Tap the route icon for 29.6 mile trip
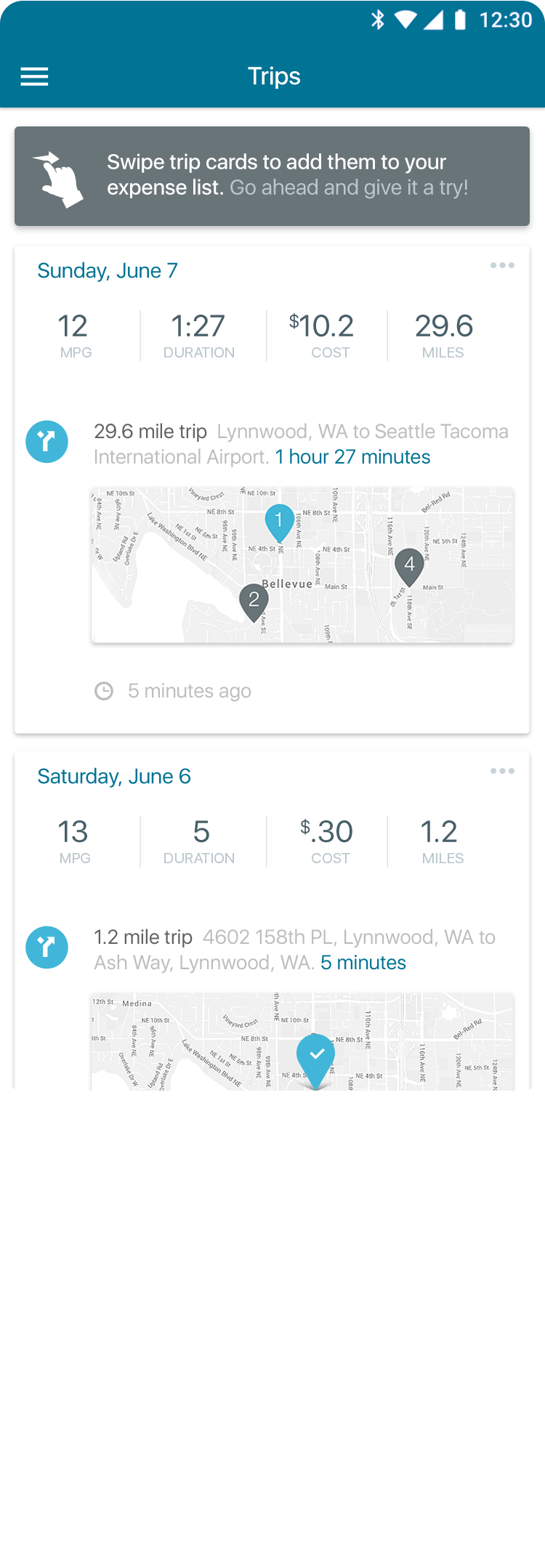 (47, 442)
